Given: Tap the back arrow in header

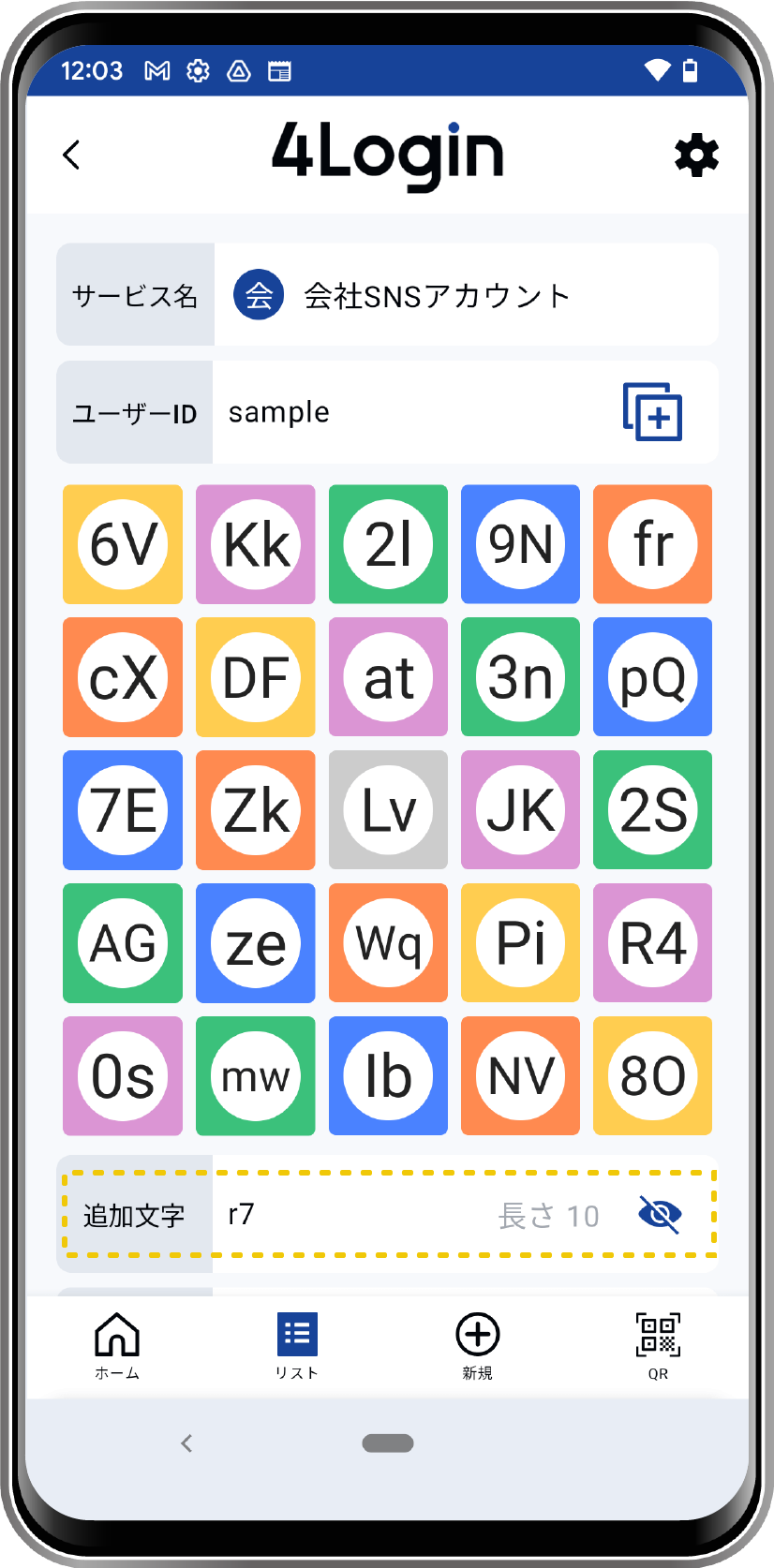Looking at the screenshot, I should tap(72, 155).
